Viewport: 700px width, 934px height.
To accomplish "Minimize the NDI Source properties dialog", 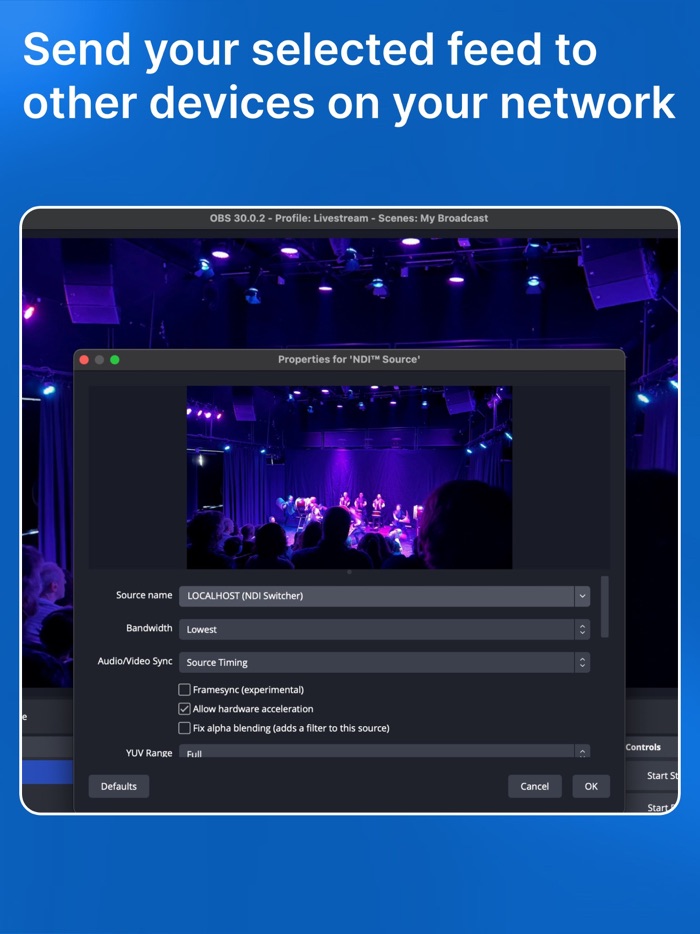I will tap(99, 359).
